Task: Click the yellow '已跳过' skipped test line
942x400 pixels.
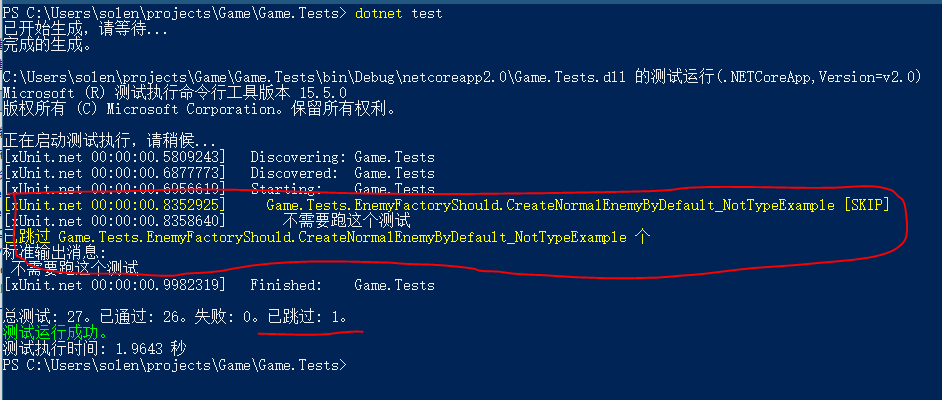Action: [x=327, y=237]
